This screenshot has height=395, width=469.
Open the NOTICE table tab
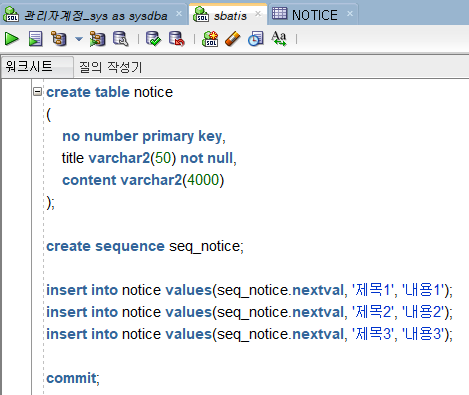click(x=313, y=14)
